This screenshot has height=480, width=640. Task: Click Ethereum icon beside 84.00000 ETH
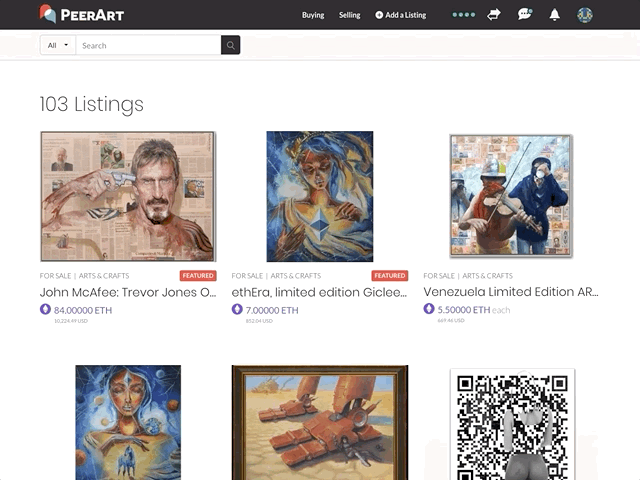(x=45, y=309)
